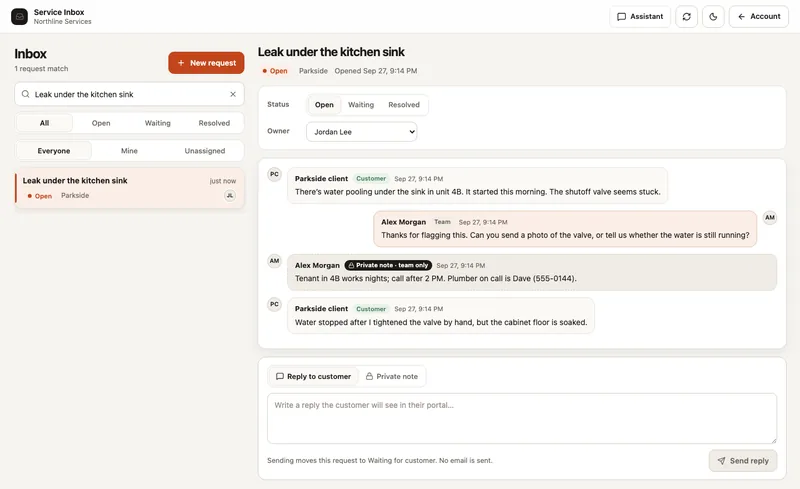
Task: Set request status to Open
Action: pyautogui.click(x=324, y=105)
